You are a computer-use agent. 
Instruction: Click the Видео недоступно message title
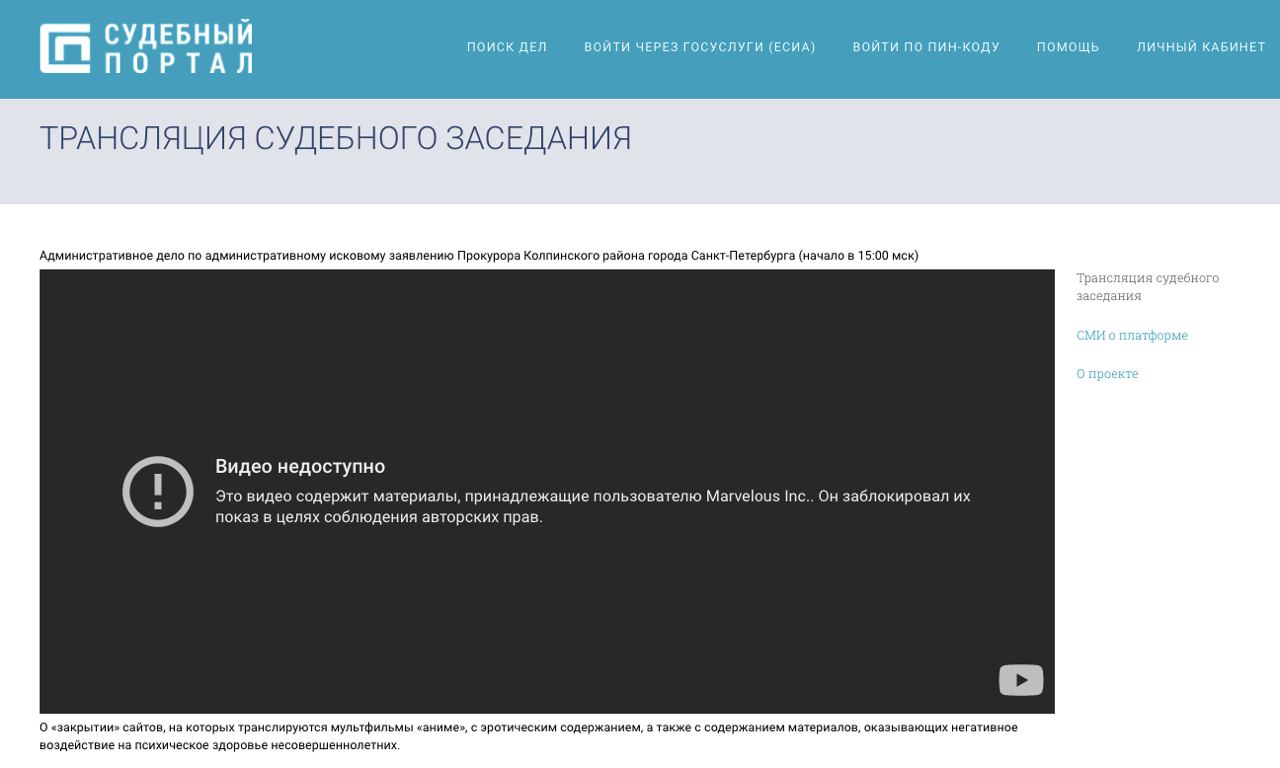tap(300, 467)
